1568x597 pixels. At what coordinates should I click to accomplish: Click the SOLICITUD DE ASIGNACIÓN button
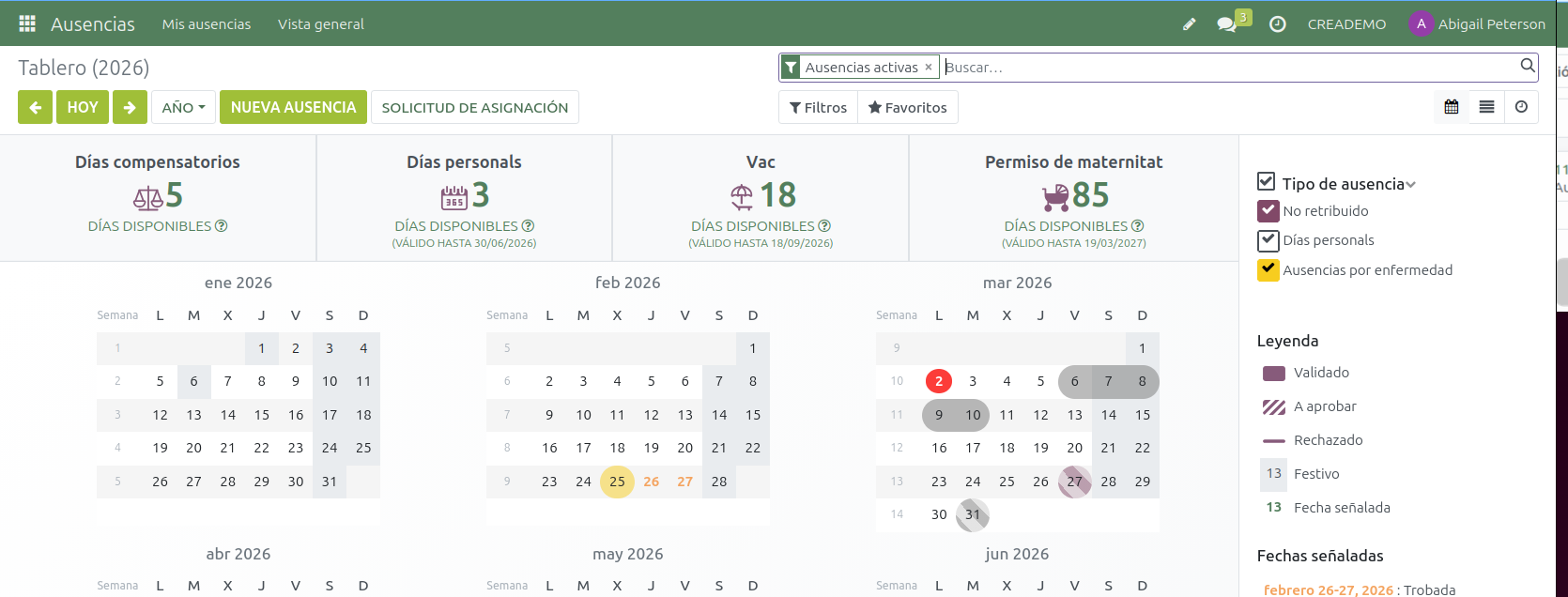click(x=474, y=107)
